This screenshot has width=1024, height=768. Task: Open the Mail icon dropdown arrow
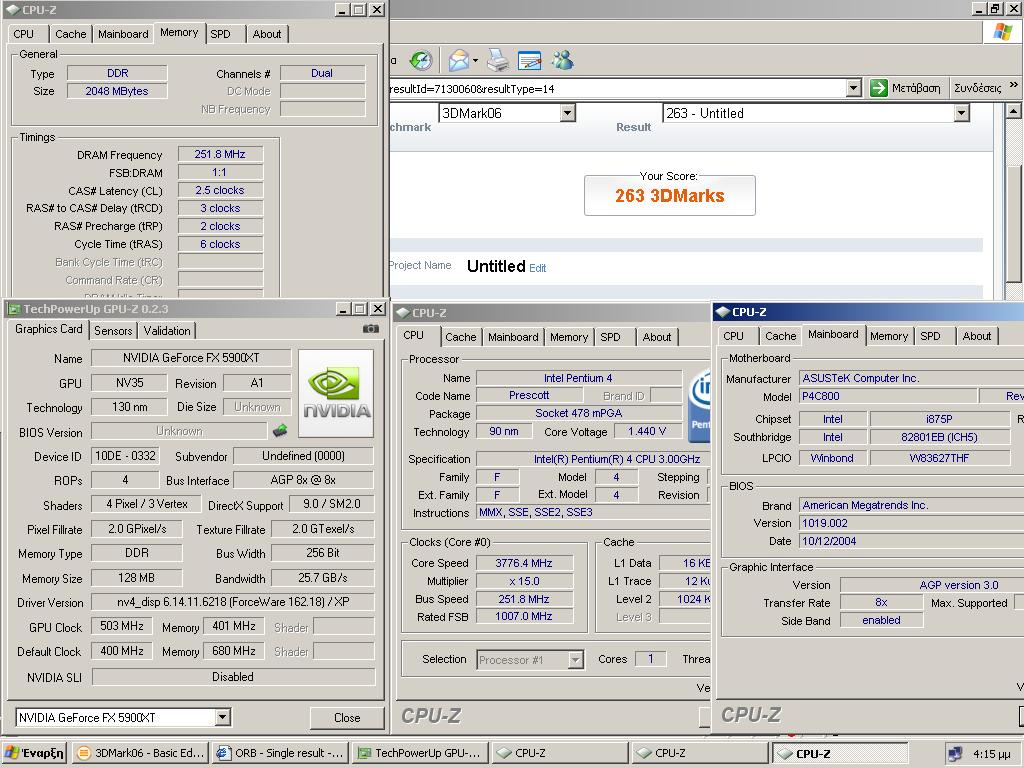pyautogui.click(x=475, y=61)
